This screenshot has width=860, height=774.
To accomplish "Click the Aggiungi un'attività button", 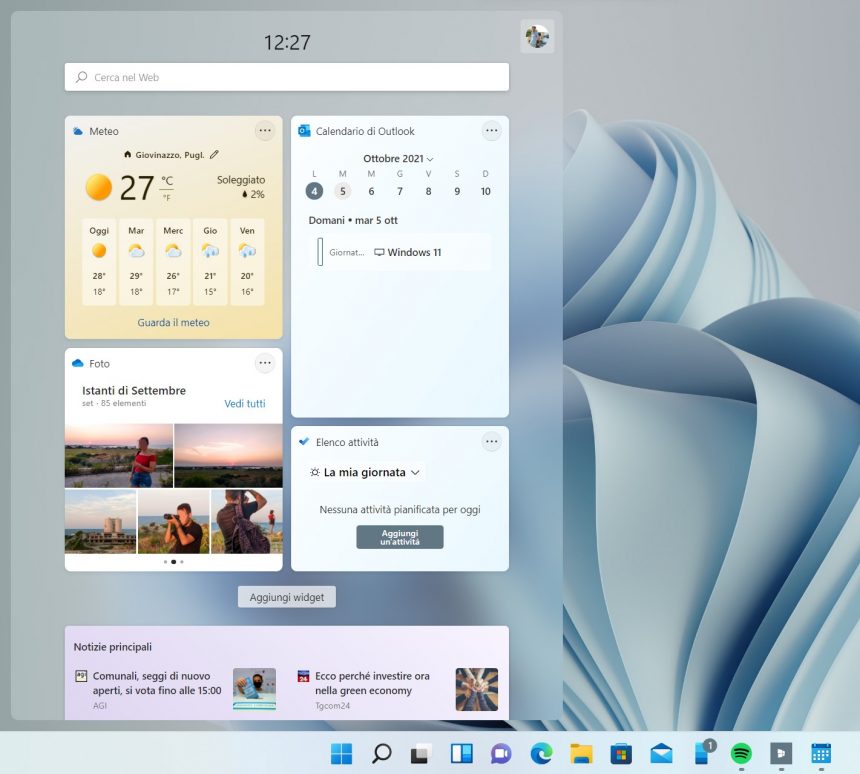I will tap(400, 536).
